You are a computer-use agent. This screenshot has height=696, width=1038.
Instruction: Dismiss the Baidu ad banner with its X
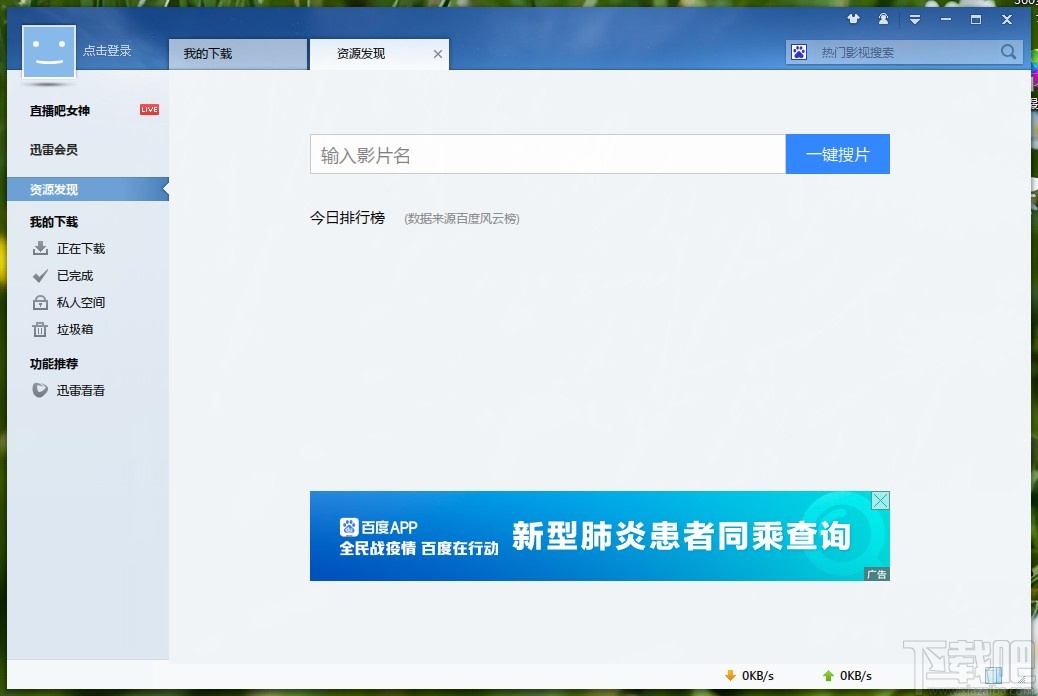coord(879,500)
